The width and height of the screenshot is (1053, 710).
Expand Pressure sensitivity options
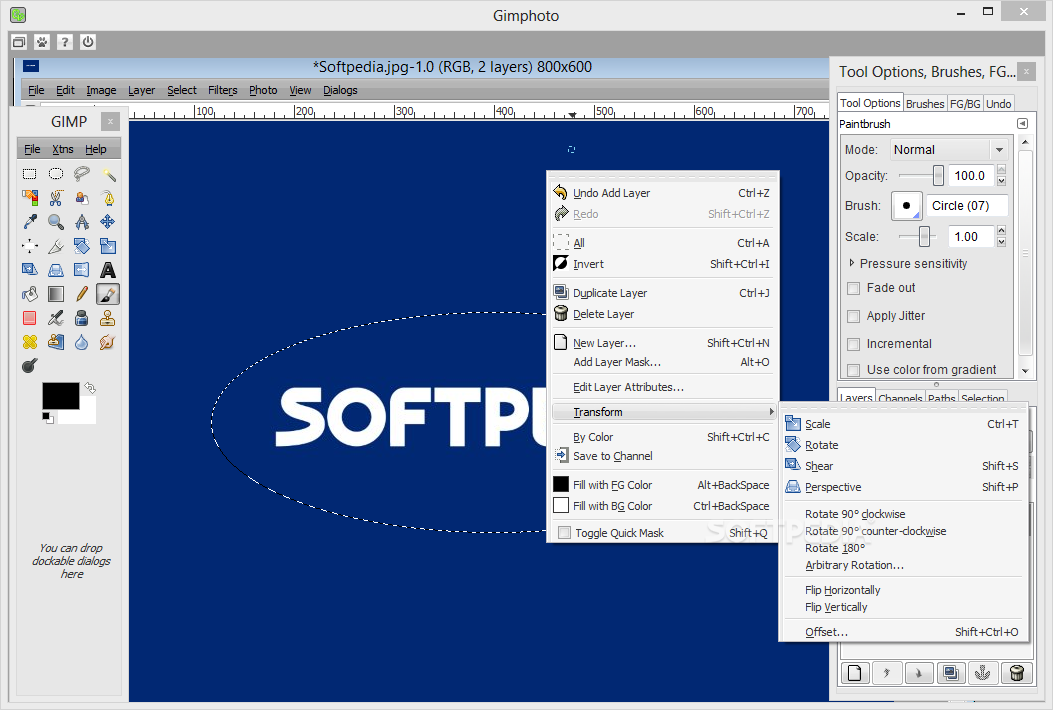click(x=852, y=263)
